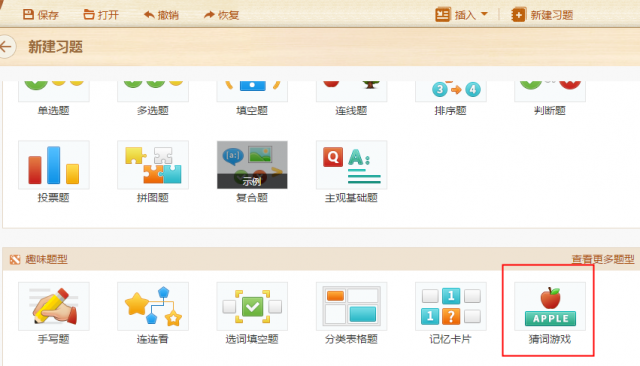Open the 复合题 question type

252,165
